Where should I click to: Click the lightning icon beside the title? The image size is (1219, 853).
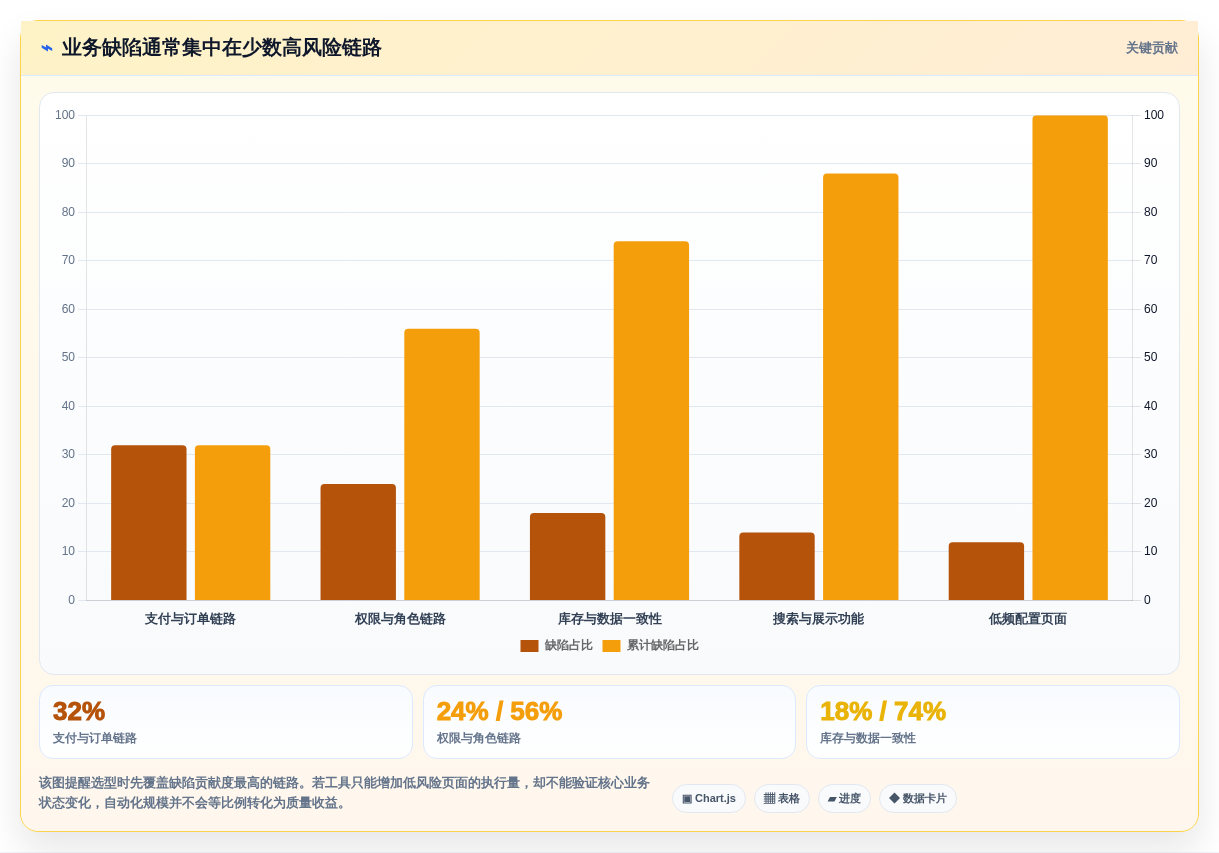tap(47, 48)
